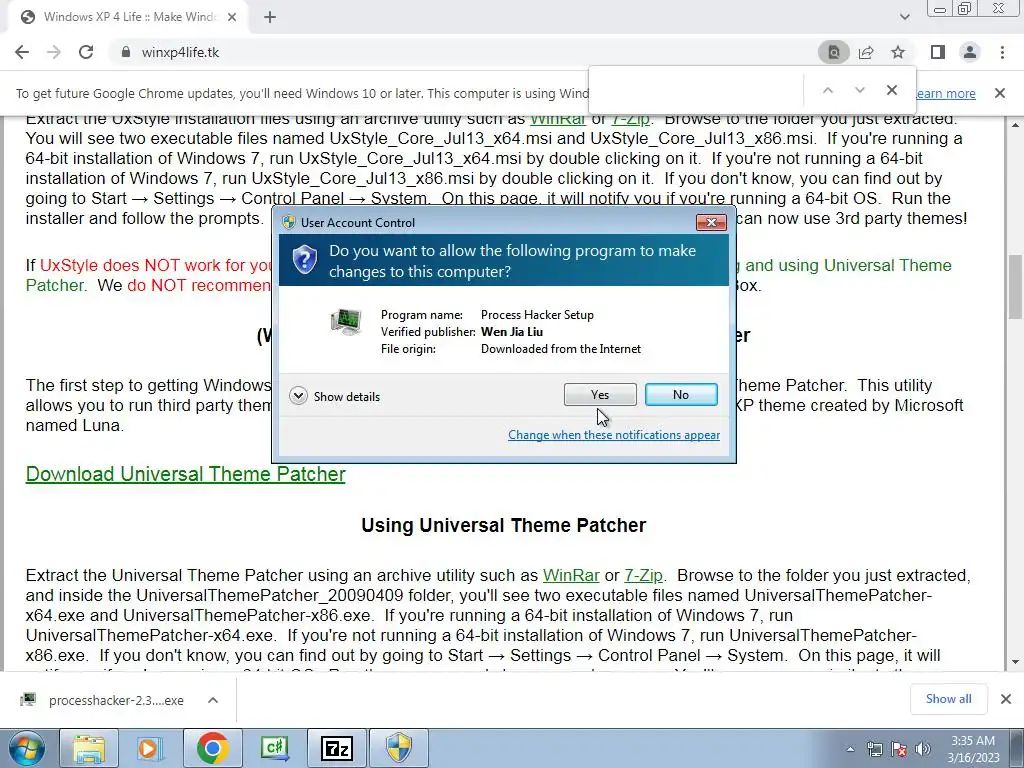Click No in User Account Control dialog
1024x768 pixels.
tap(680, 394)
